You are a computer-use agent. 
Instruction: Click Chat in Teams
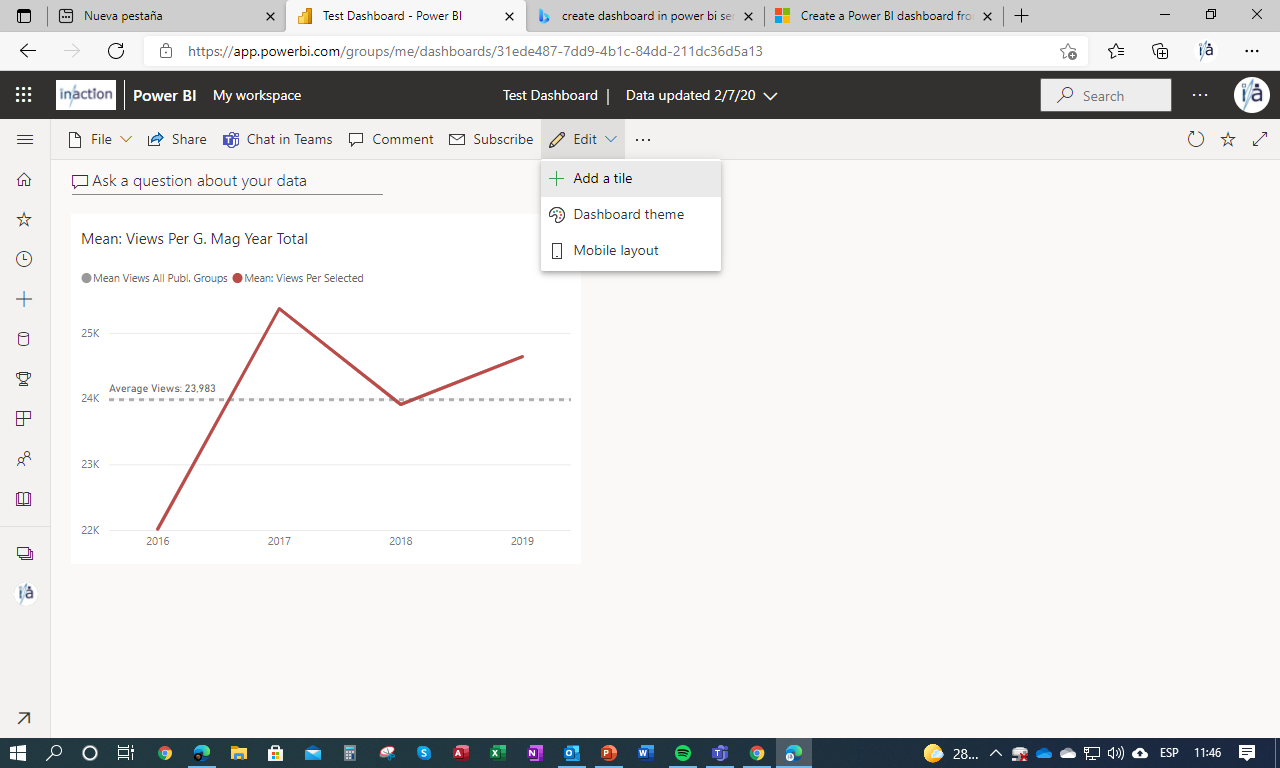[x=278, y=139]
